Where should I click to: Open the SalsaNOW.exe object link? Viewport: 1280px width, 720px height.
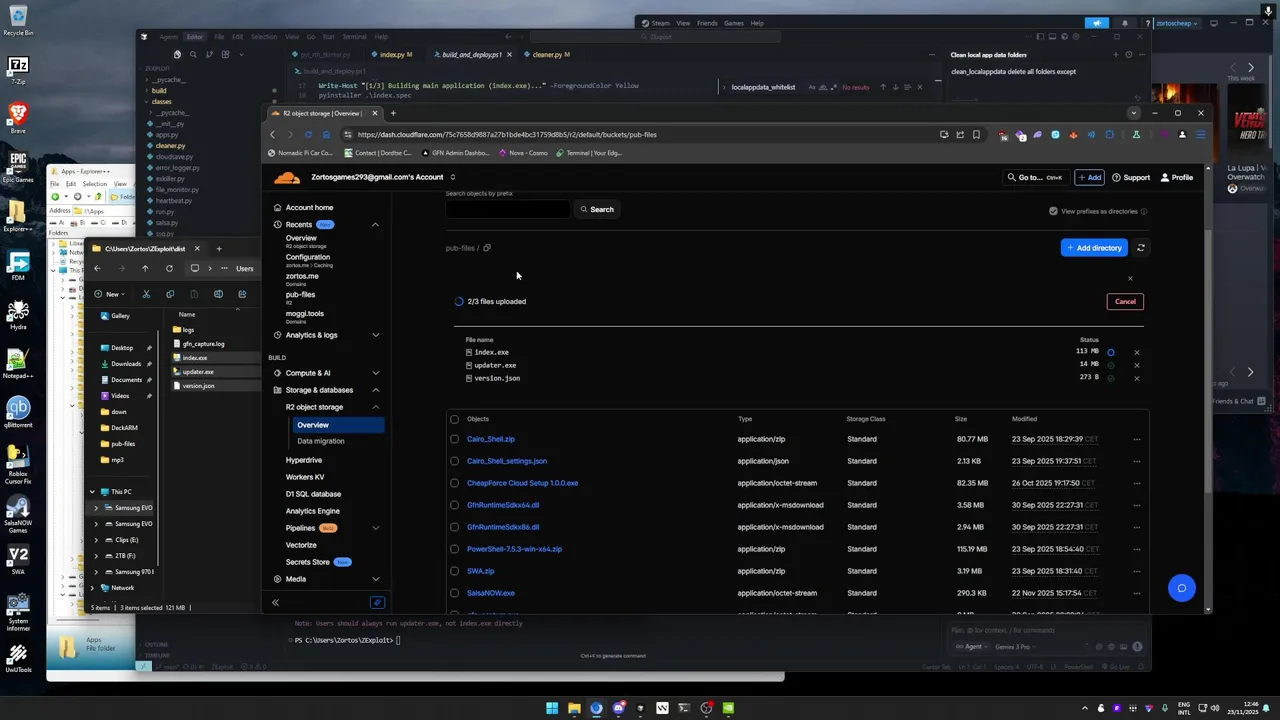pyautogui.click(x=491, y=593)
